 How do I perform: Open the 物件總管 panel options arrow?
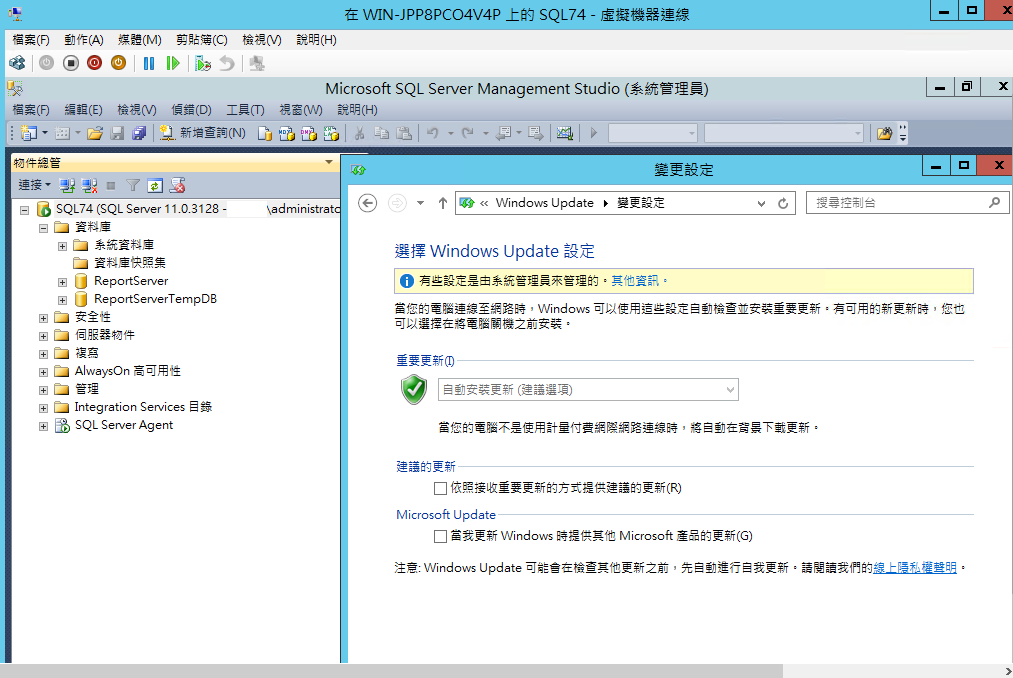click(x=329, y=162)
